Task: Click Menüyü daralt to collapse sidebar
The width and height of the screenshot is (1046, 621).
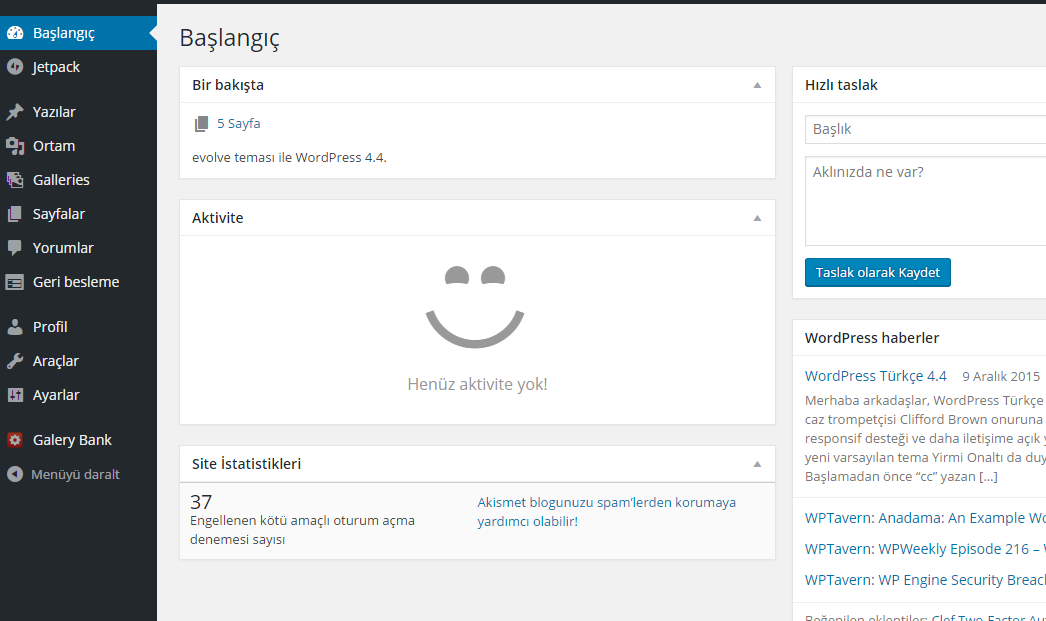Action: 78,474
